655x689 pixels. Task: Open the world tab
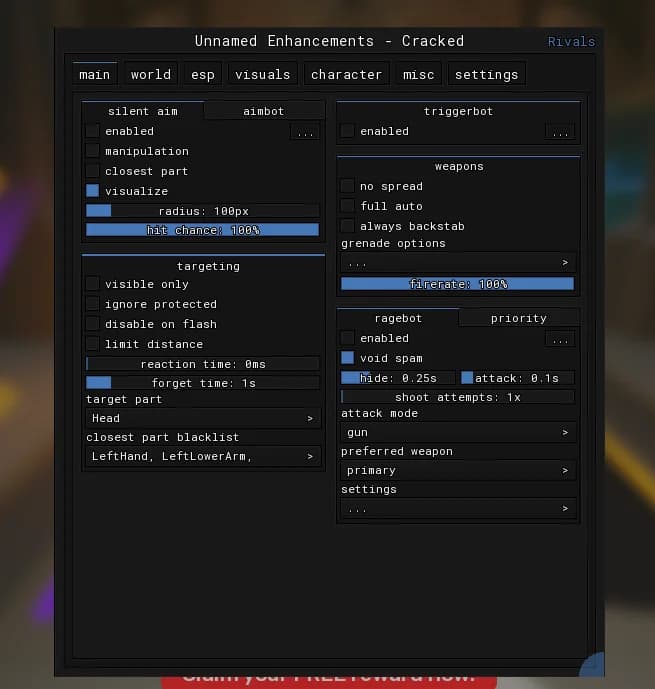(x=151, y=74)
